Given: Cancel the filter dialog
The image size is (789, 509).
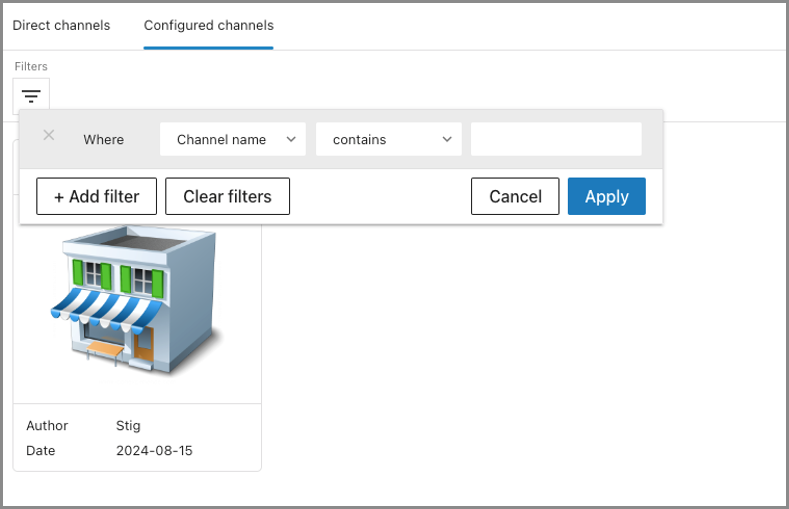Looking at the screenshot, I should pos(515,196).
